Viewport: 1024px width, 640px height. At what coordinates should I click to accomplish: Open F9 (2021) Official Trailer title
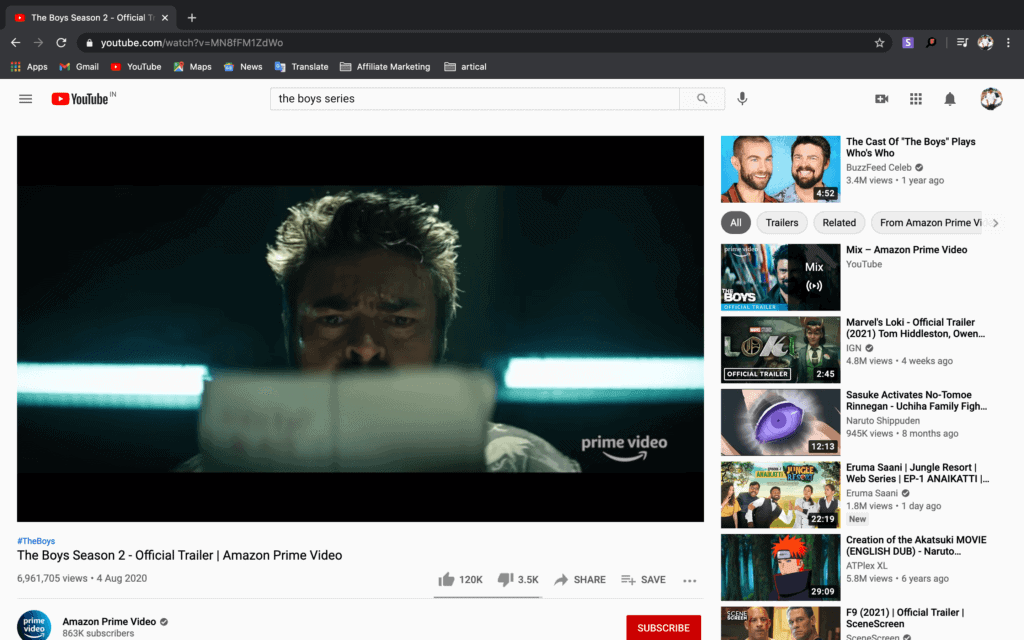pyautogui.click(x=905, y=618)
